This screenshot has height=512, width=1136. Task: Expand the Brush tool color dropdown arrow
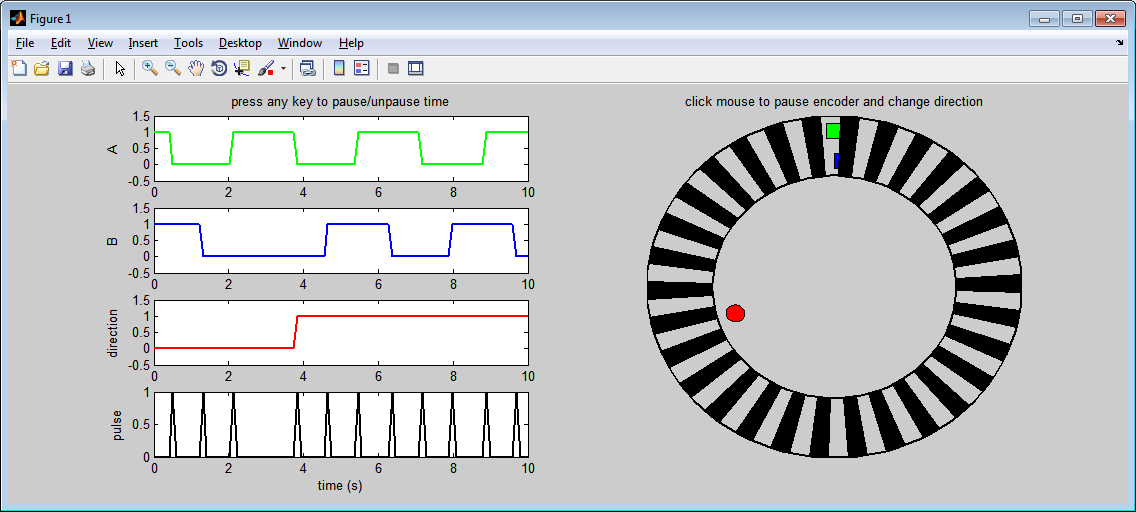click(283, 69)
